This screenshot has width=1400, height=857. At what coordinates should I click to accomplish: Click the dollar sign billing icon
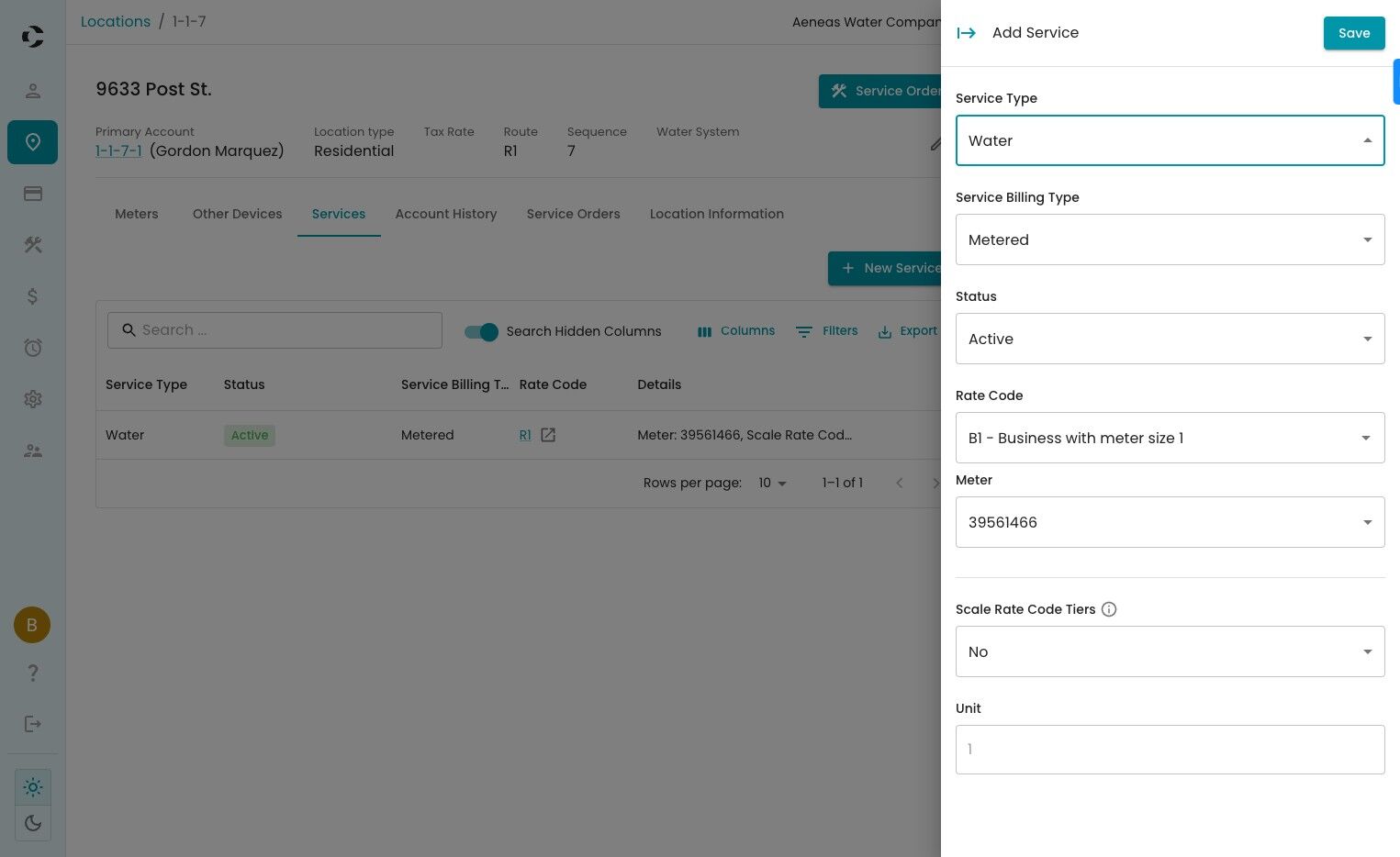pos(33,296)
